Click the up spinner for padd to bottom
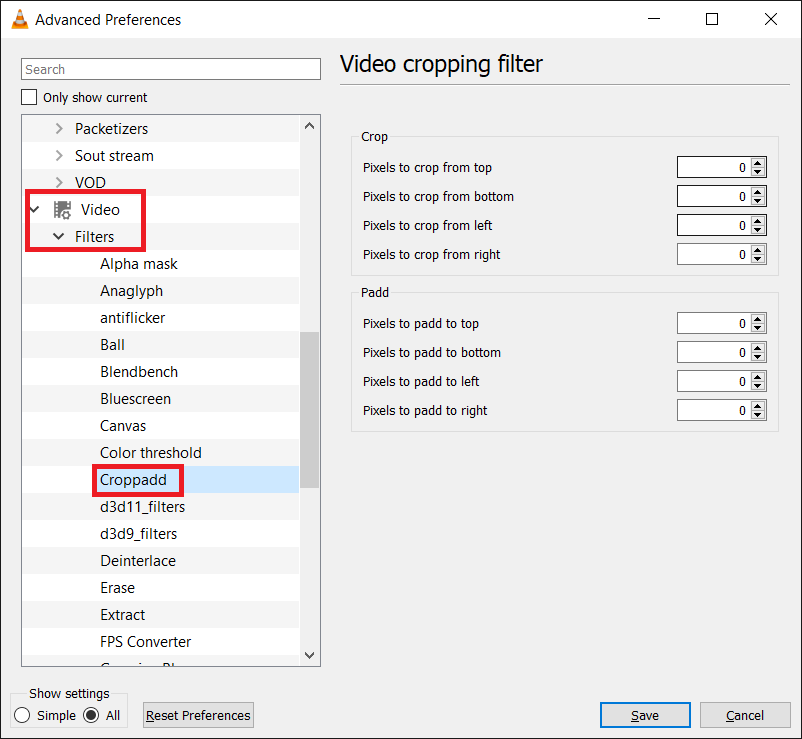 click(759, 347)
